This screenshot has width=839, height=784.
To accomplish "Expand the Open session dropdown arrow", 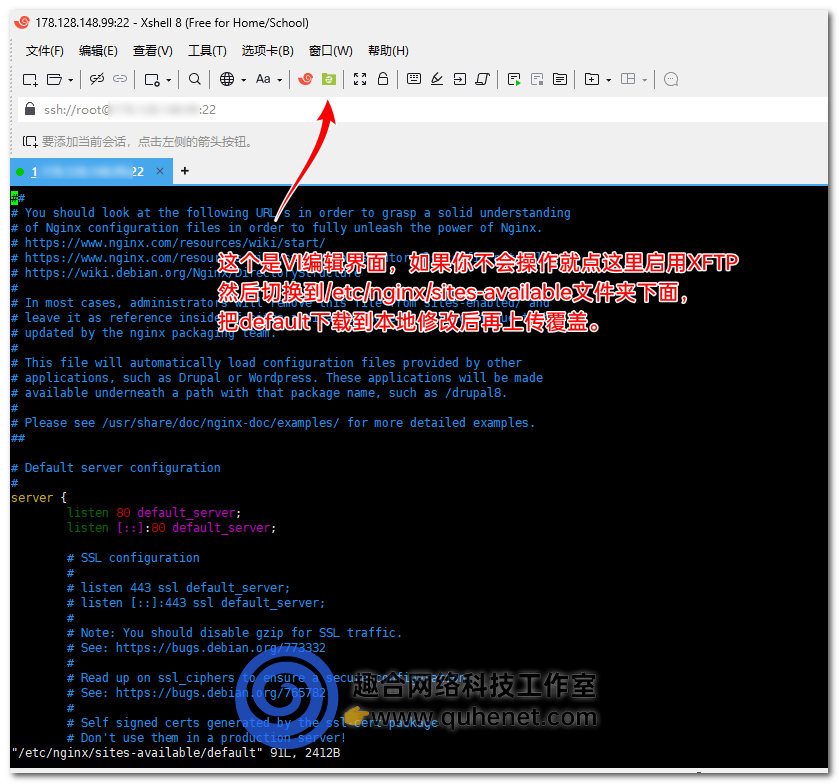I will (x=70, y=80).
